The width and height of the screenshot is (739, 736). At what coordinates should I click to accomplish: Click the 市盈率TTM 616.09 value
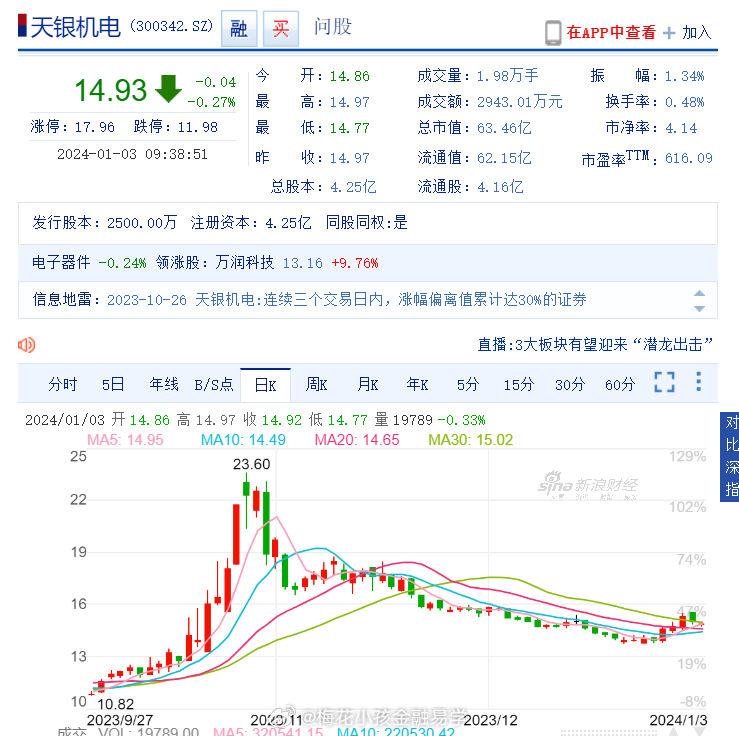point(689,158)
